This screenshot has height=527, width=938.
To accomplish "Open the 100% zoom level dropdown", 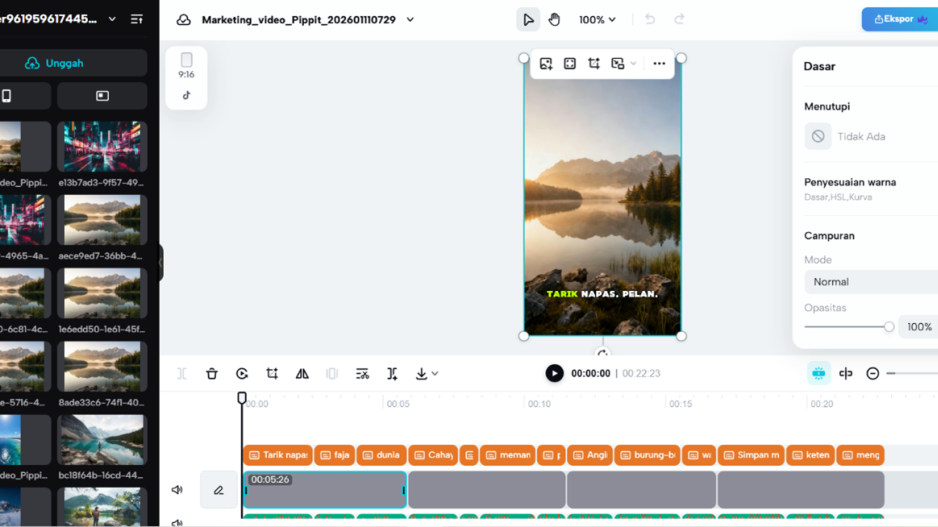I will pos(597,19).
